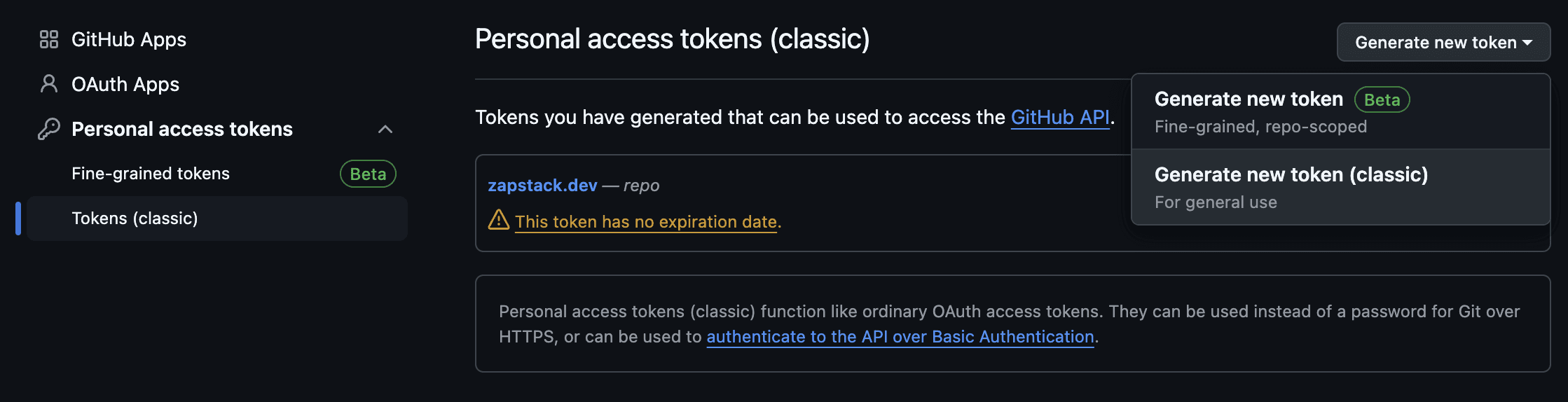The image size is (1568, 402).
Task: Follow the GitHub API link
Action: [x=1060, y=117]
